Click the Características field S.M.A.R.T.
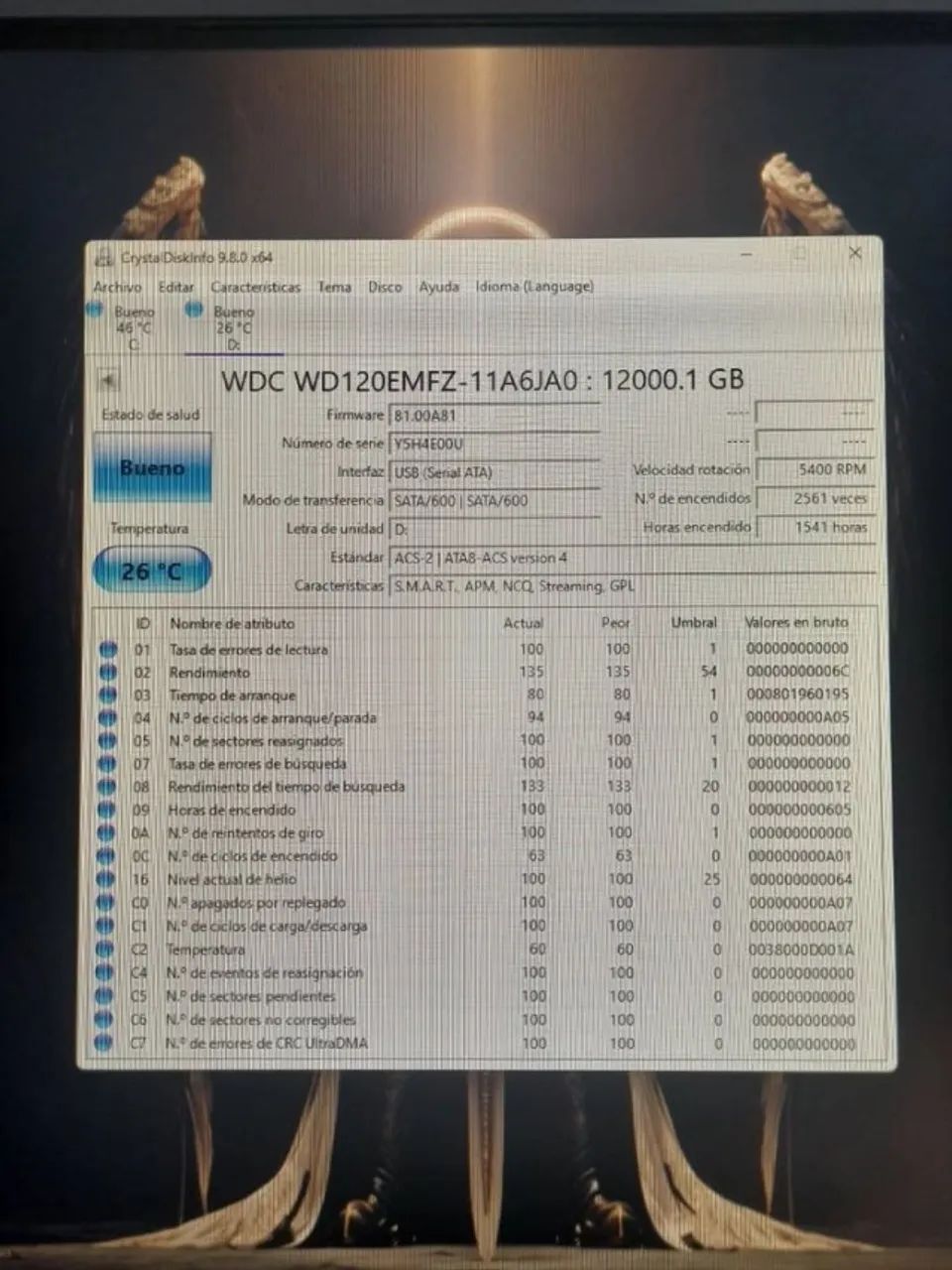The width and height of the screenshot is (952, 1270). [x=632, y=586]
